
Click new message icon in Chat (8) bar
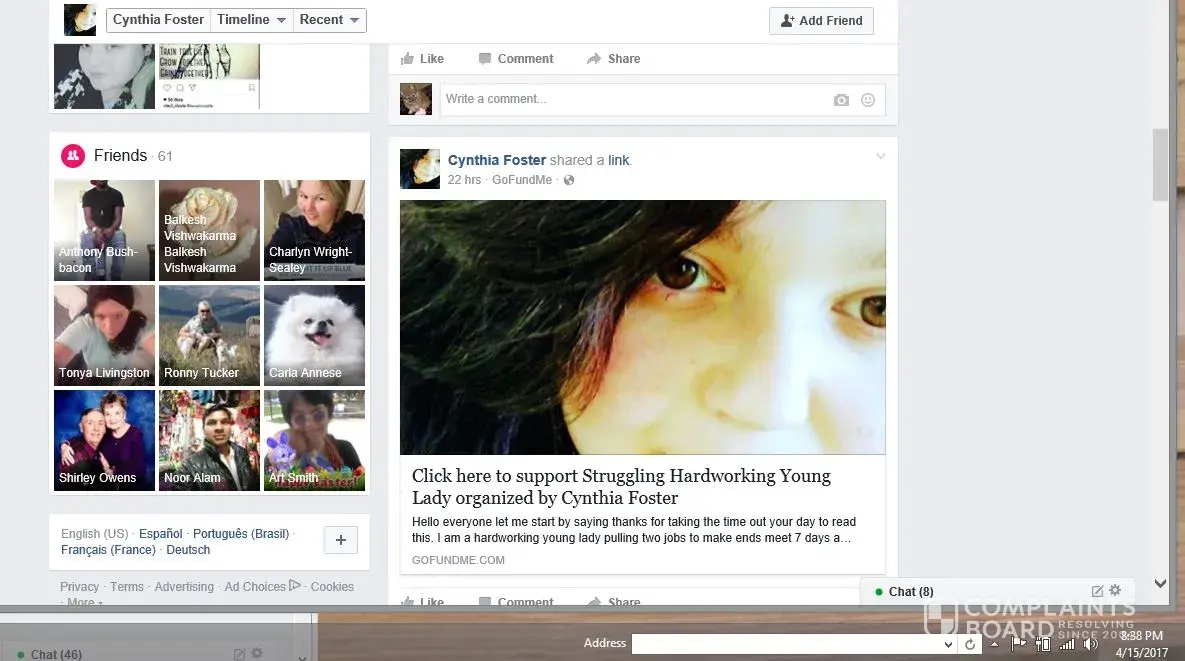coord(1097,591)
